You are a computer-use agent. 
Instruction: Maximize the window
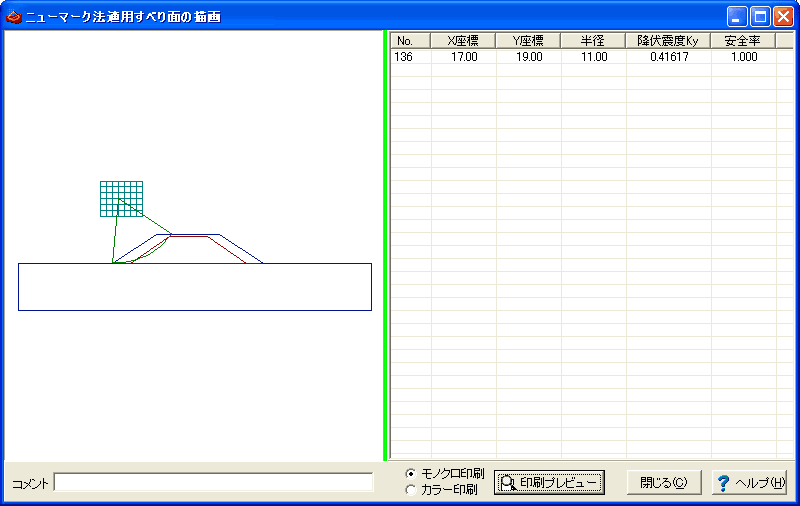tap(760, 17)
